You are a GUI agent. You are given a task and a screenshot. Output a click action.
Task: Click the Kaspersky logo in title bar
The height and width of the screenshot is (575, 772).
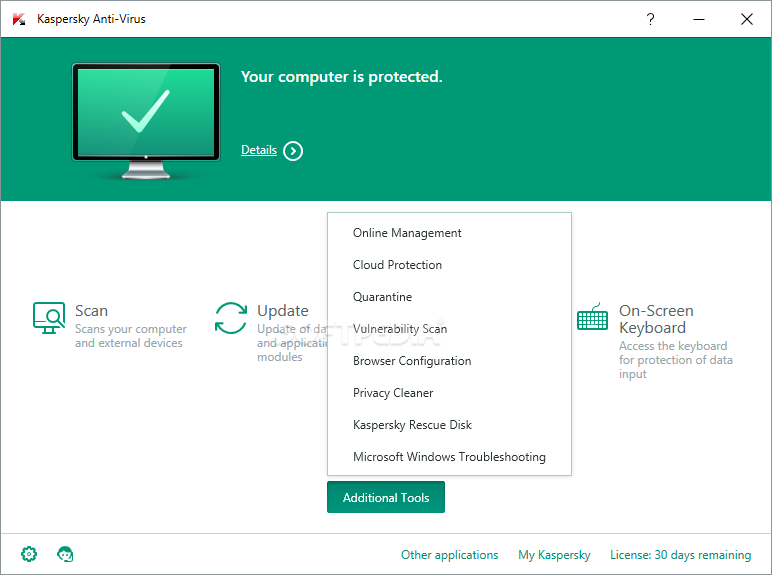click(x=19, y=19)
